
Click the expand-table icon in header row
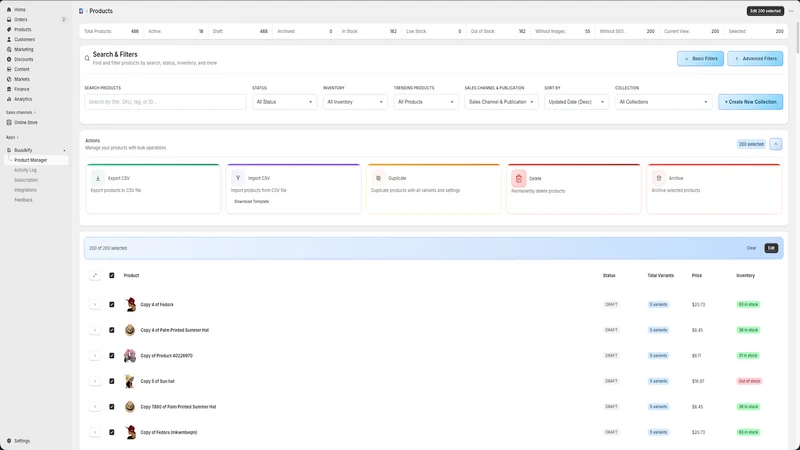[95, 276]
